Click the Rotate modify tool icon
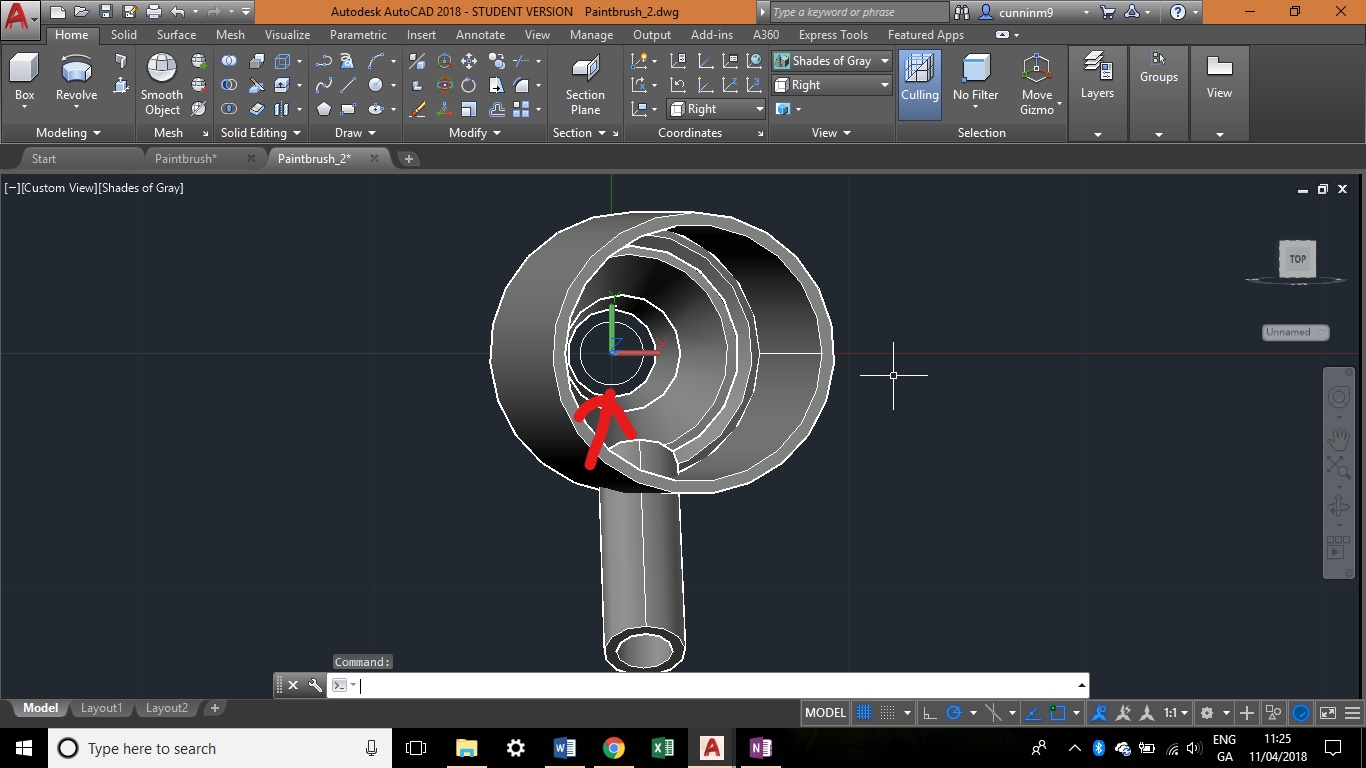The image size is (1366, 768). point(468,85)
